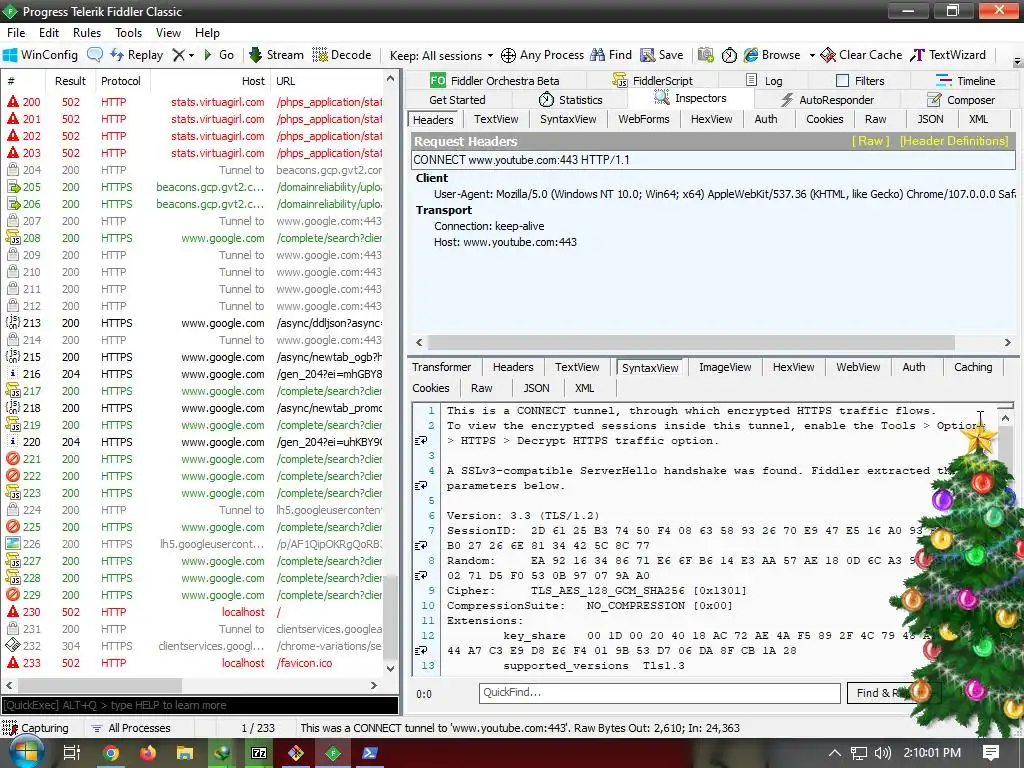Select request Cookies tab
Image resolution: width=1024 pixels, height=768 pixels.
click(x=824, y=119)
